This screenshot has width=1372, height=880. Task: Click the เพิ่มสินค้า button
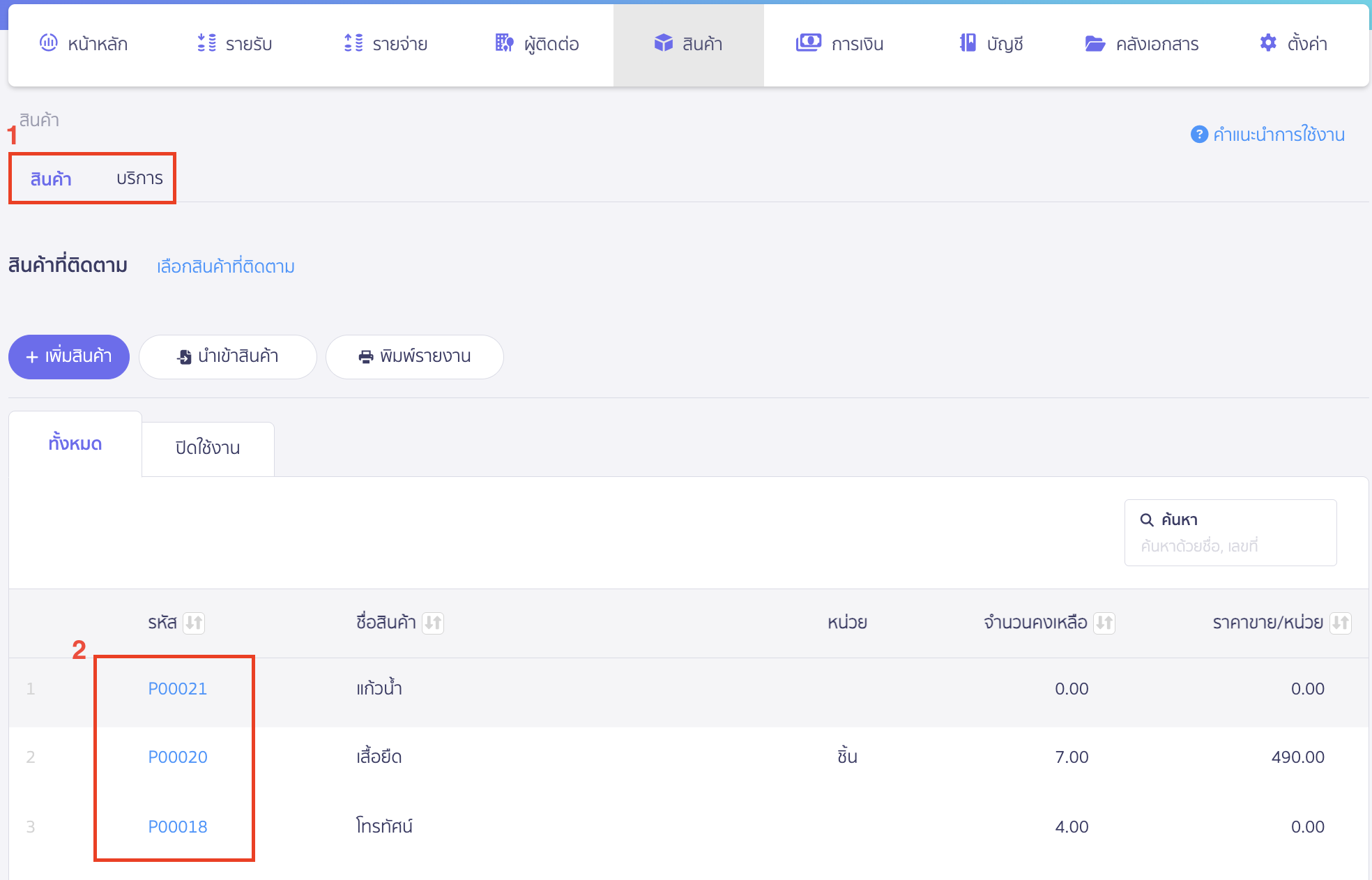pos(68,356)
